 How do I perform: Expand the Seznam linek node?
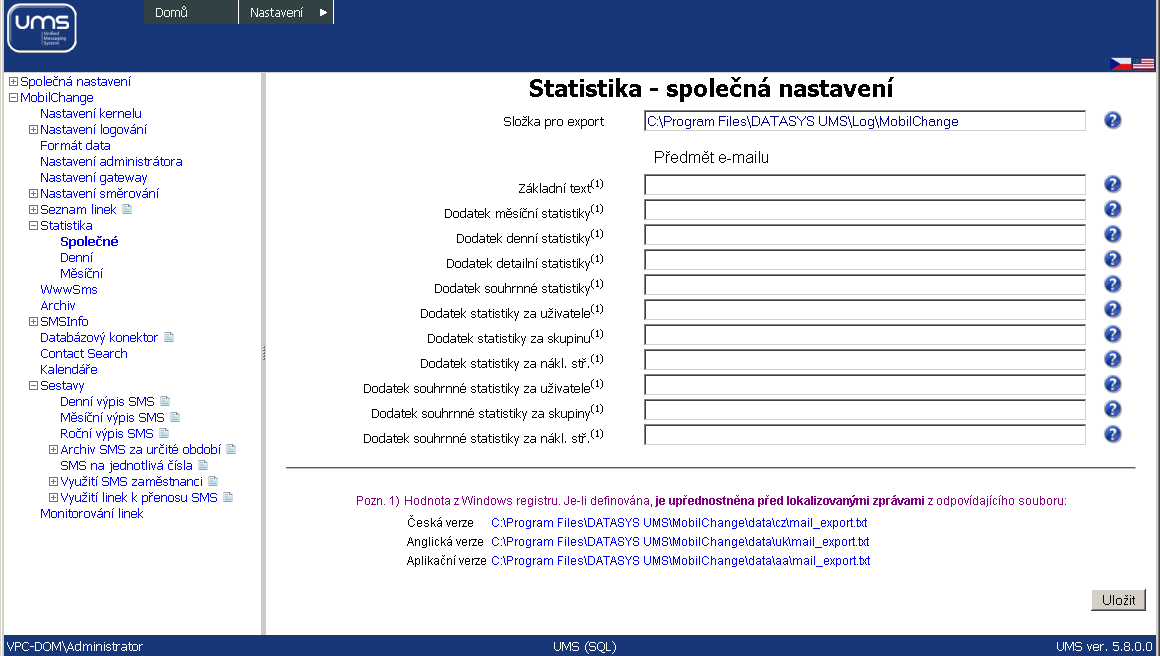tap(33, 209)
